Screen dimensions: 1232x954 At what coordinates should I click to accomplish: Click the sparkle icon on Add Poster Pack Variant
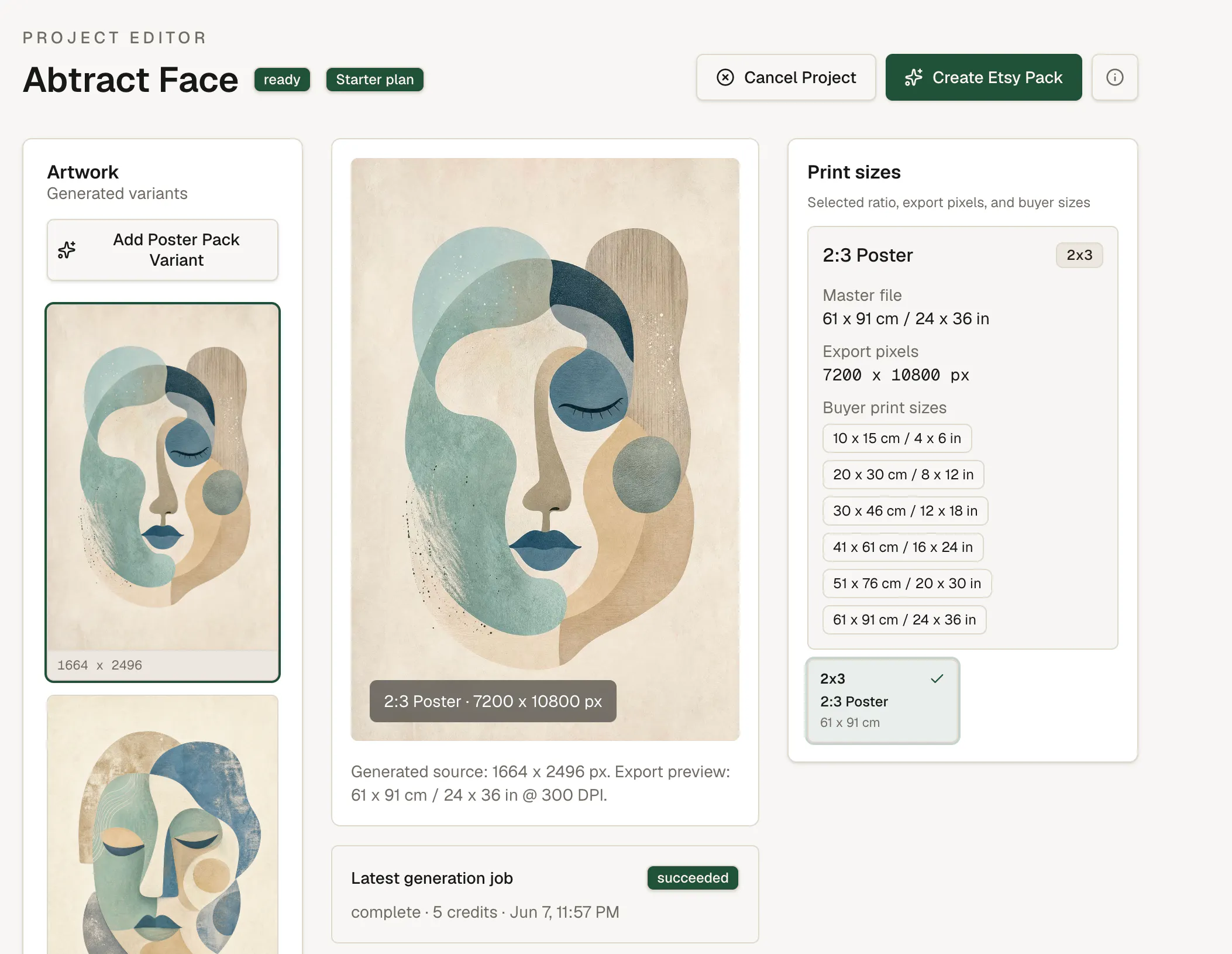67,250
